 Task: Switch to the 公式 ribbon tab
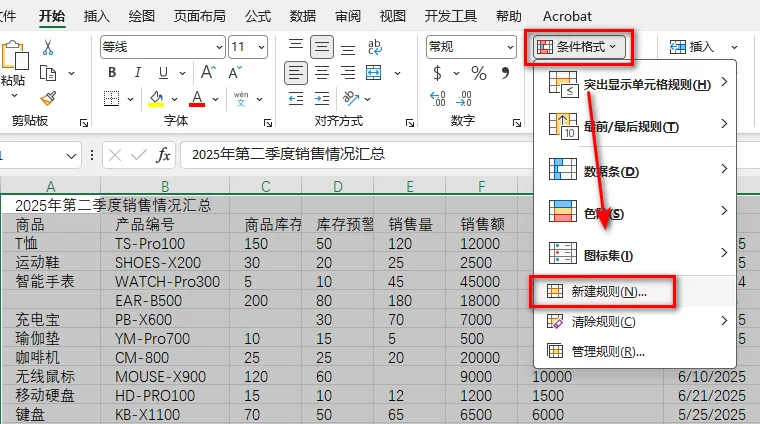257,16
